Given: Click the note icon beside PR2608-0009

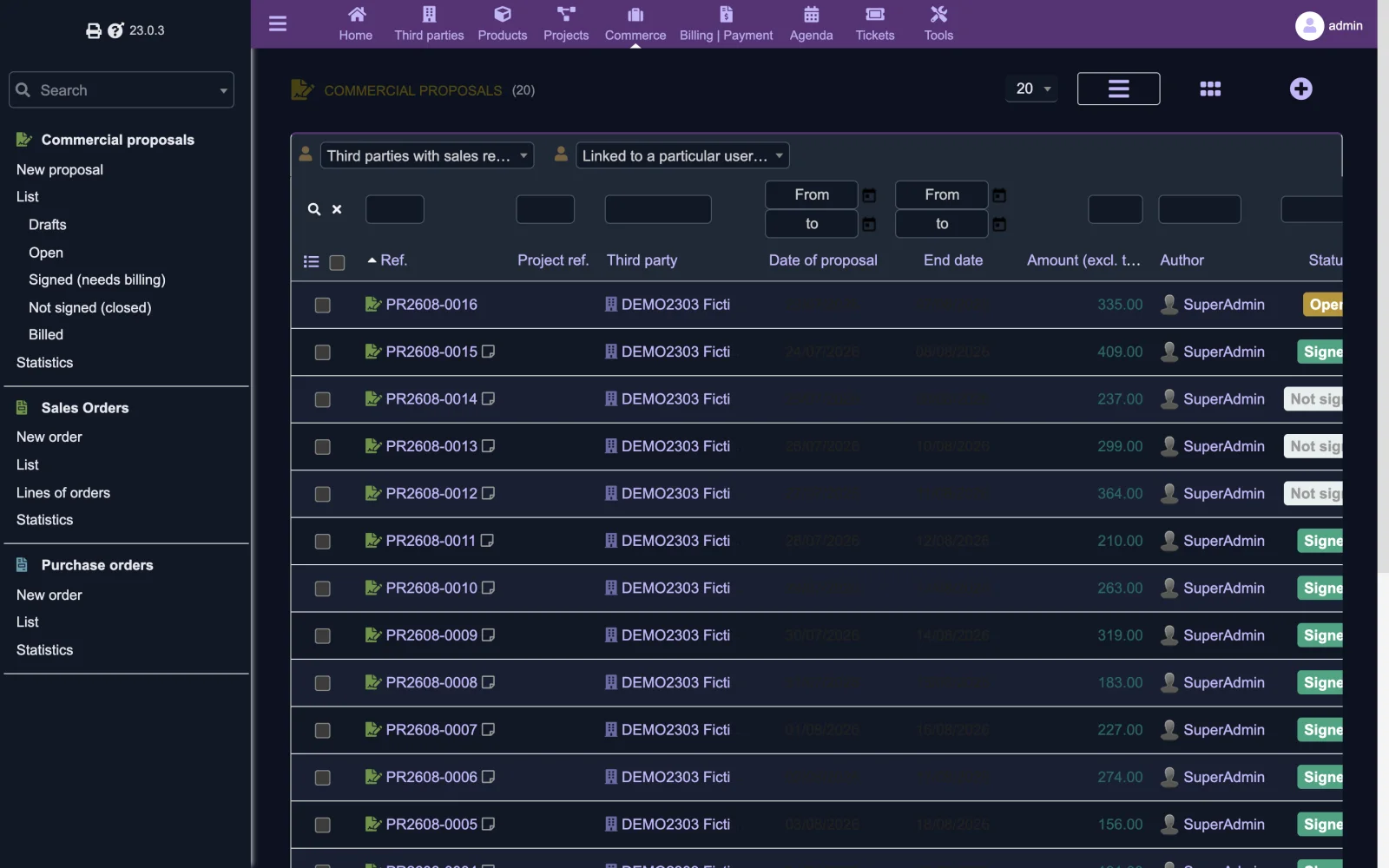Looking at the screenshot, I should (489, 635).
